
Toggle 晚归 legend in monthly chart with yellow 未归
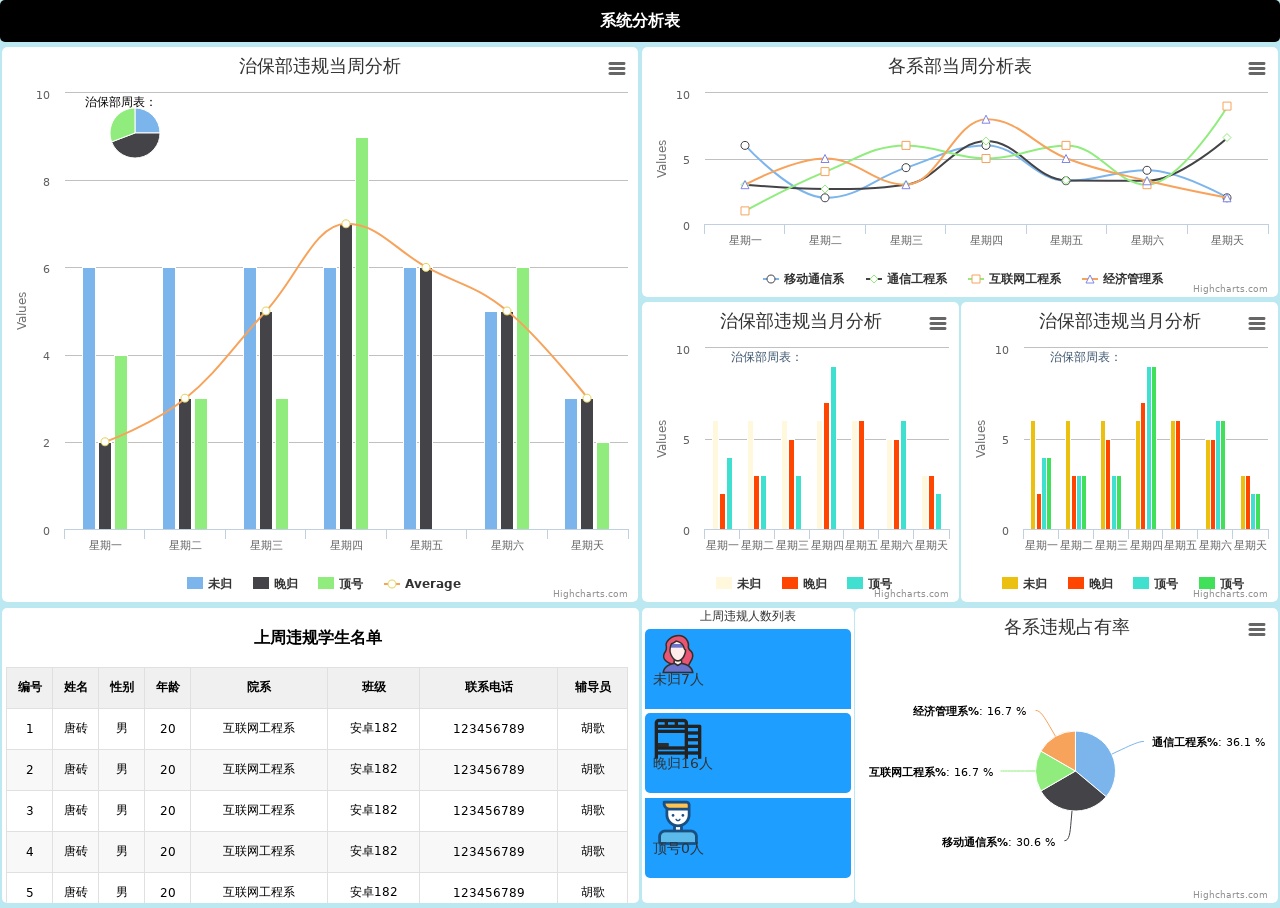pos(1090,583)
